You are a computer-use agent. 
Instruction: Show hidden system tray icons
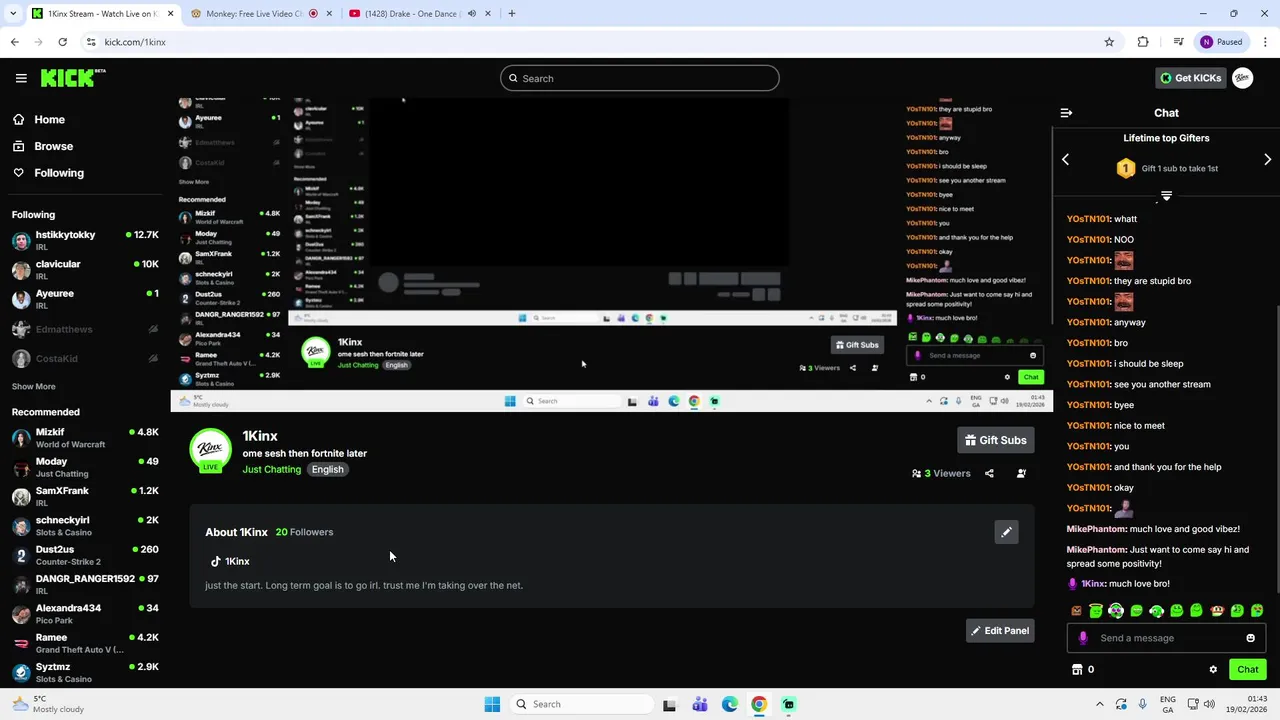click(1099, 704)
